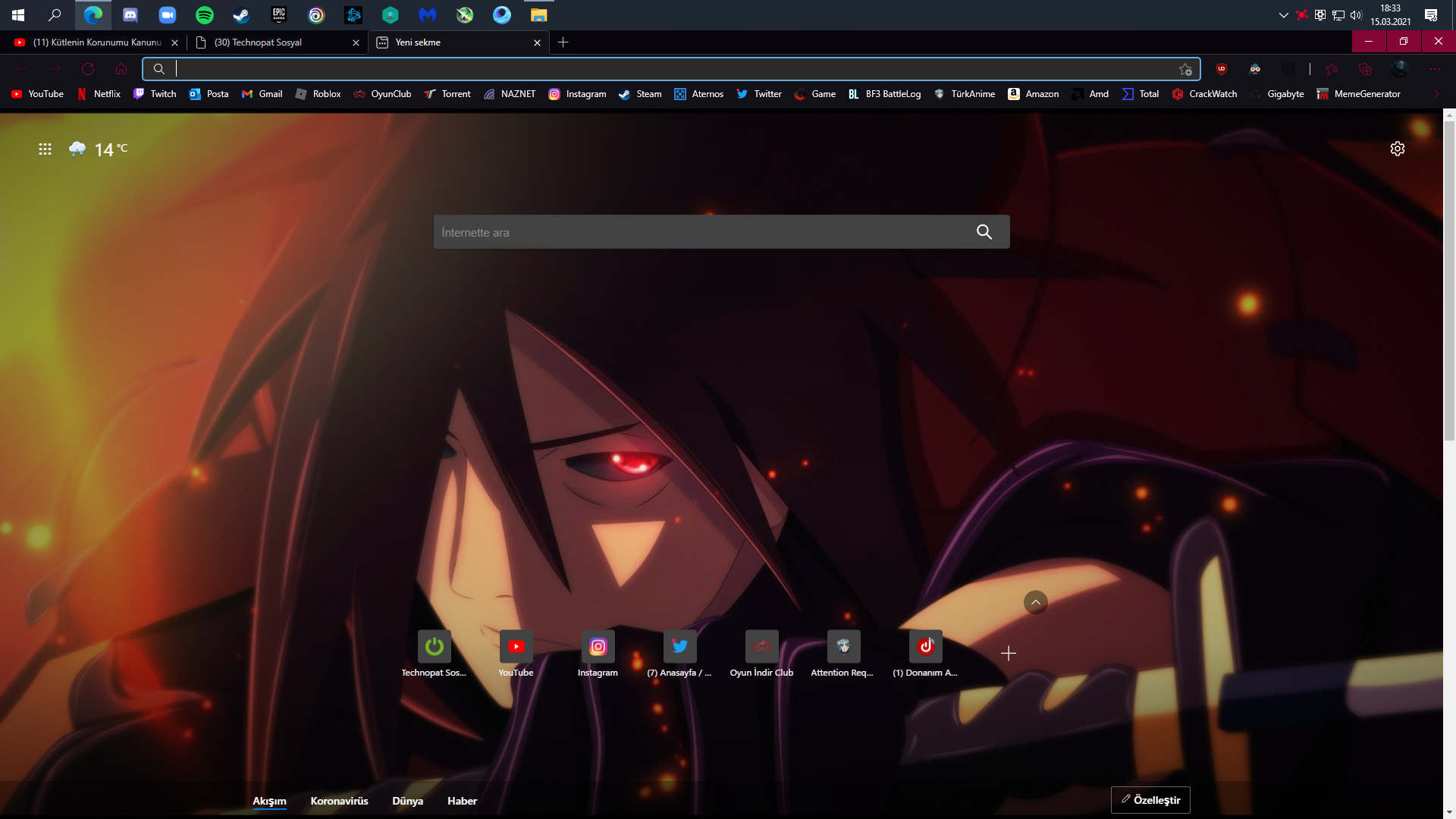1456x819 pixels.
Task: Show hidden system tray icons
Action: (1283, 14)
